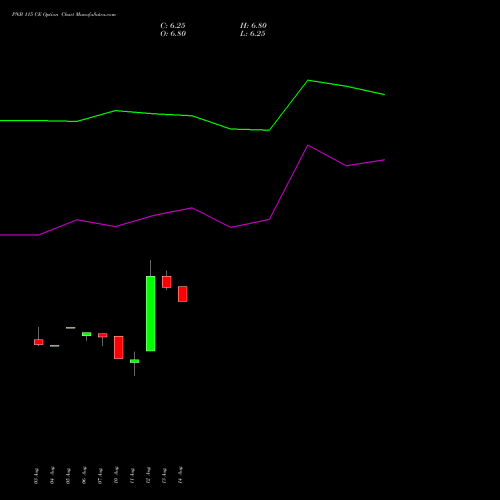Click the red candlestick on 07 Aug
This screenshot has width=500, height=500.
(x=103, y=335)
